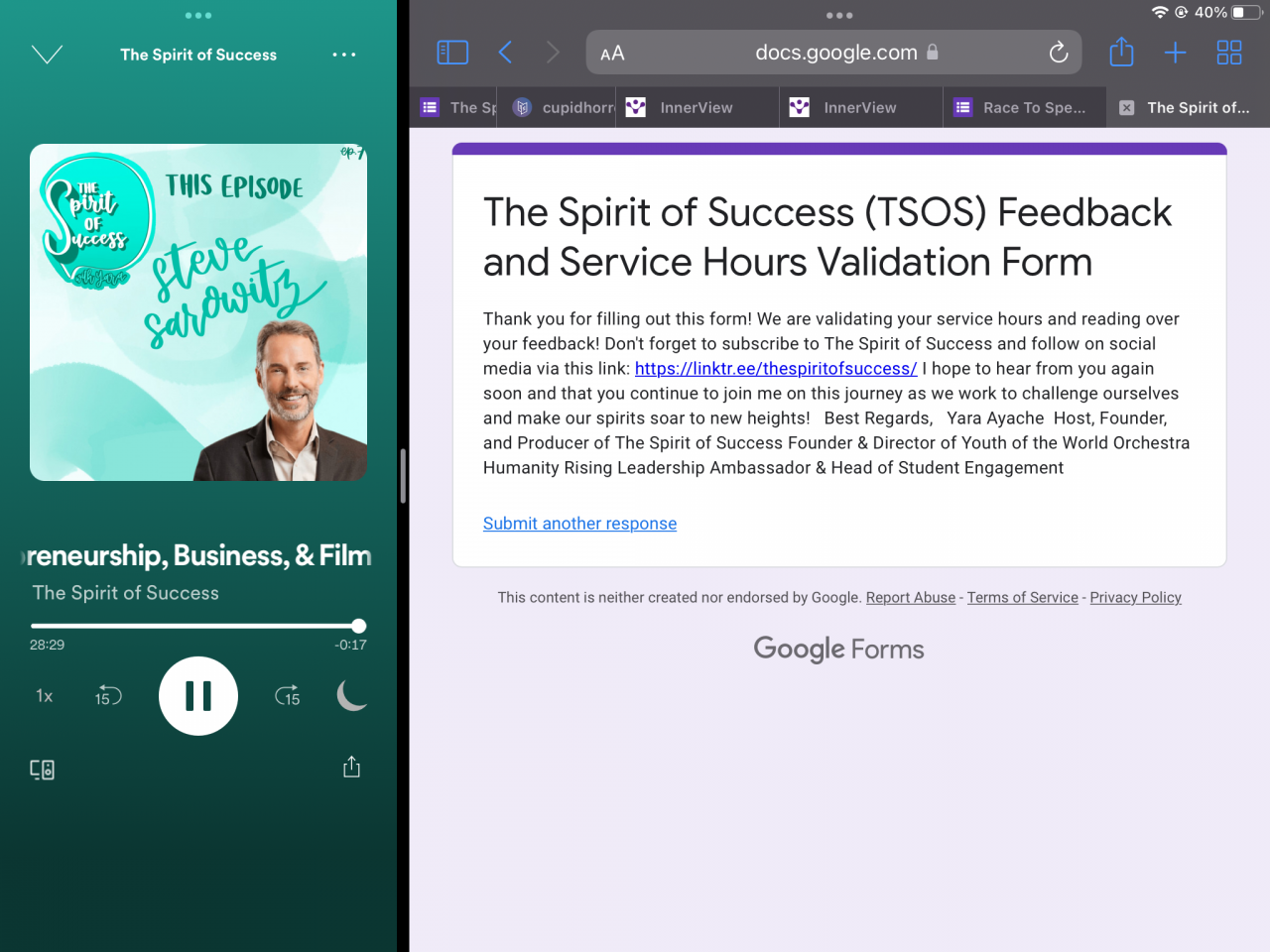Go forward in Safari
This screenshot has width=1270, height=952.
pyautogui.click(x=553, y=53)
